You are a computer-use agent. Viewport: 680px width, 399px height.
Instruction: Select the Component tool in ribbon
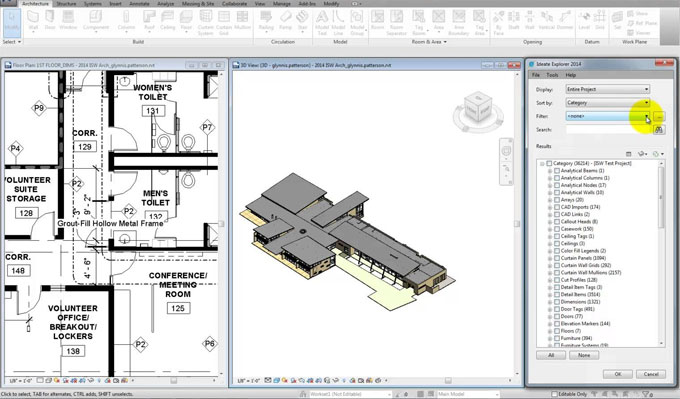point(96,22)
